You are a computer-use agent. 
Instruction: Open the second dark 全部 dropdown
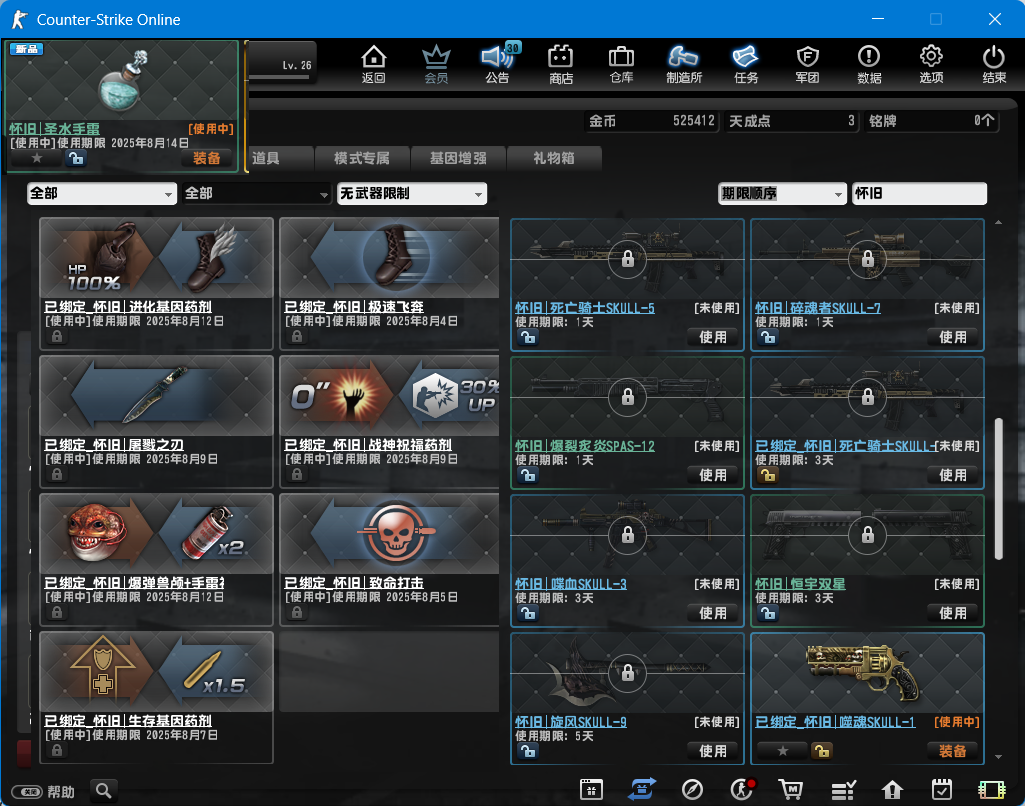(256, 193)
